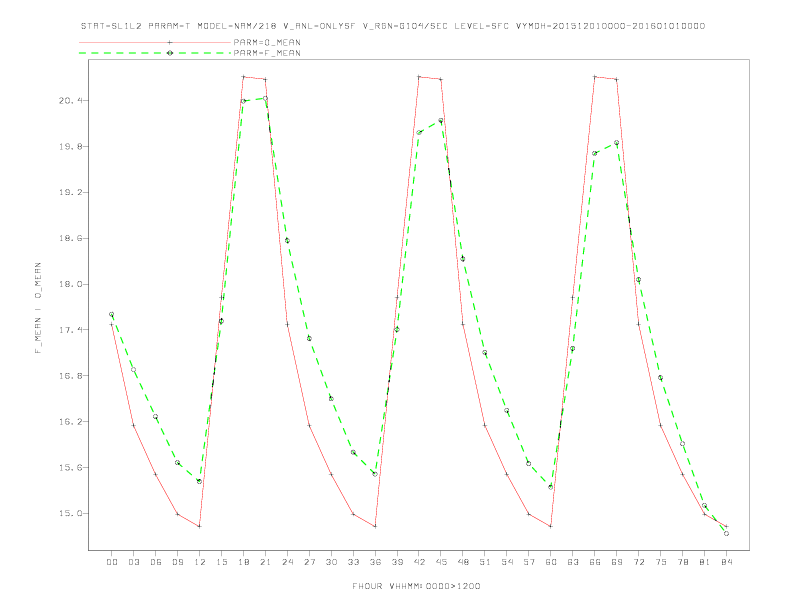Select red O_MEAN plus marker at hour 12

(200, 526)
